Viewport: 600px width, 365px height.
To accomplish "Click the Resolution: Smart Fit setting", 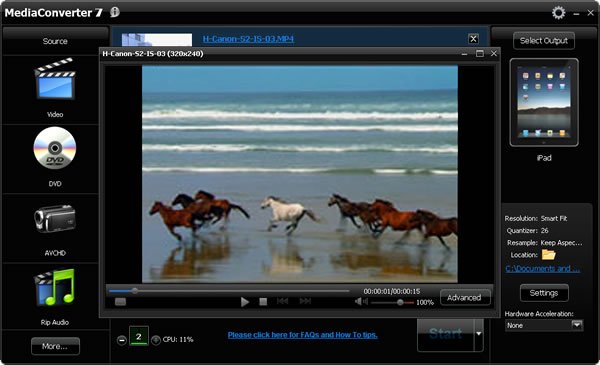I will 536,218.
